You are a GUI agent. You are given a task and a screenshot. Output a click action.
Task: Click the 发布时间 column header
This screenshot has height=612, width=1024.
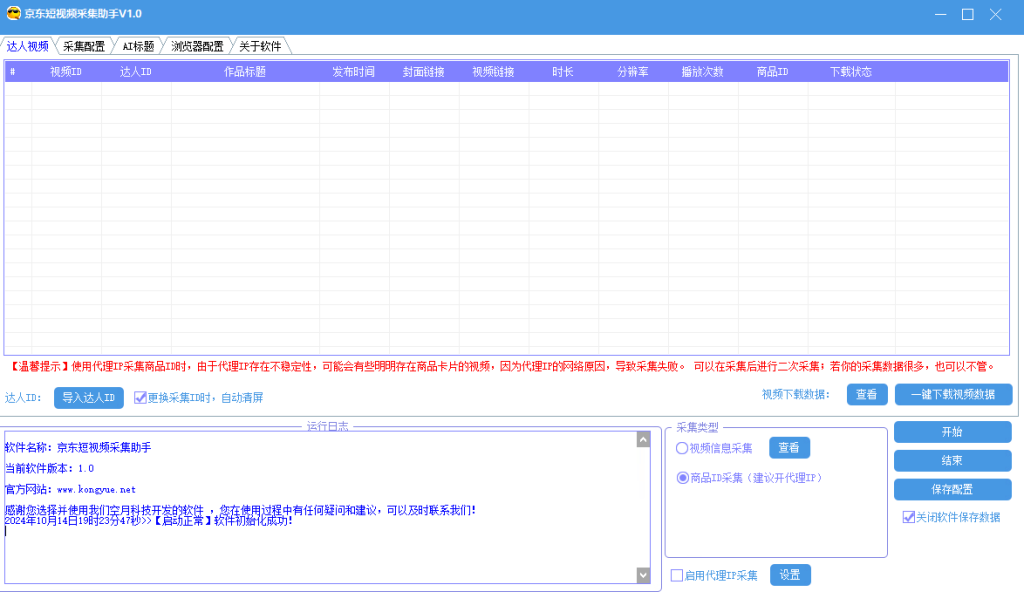click(x=354, y=72)
